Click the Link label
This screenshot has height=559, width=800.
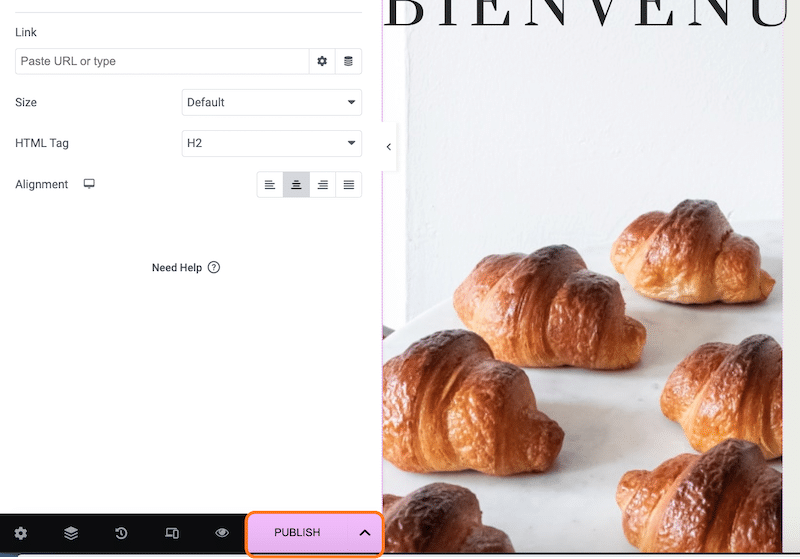coord(26,32)
